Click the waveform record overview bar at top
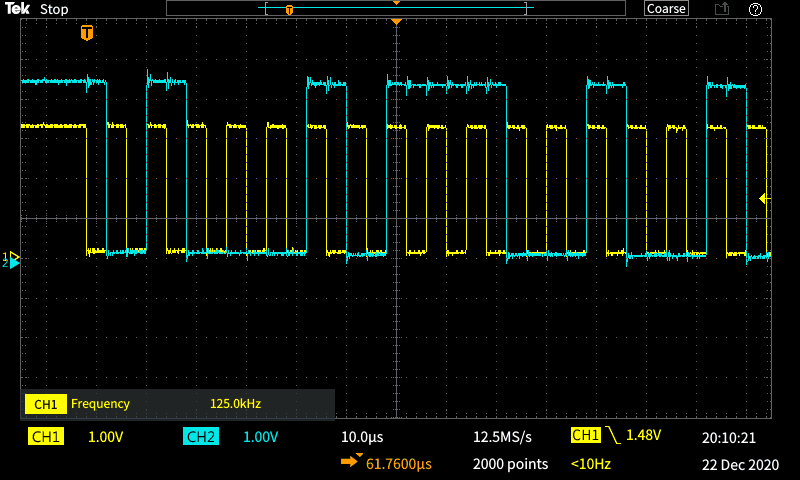 [x=396, y=9]
